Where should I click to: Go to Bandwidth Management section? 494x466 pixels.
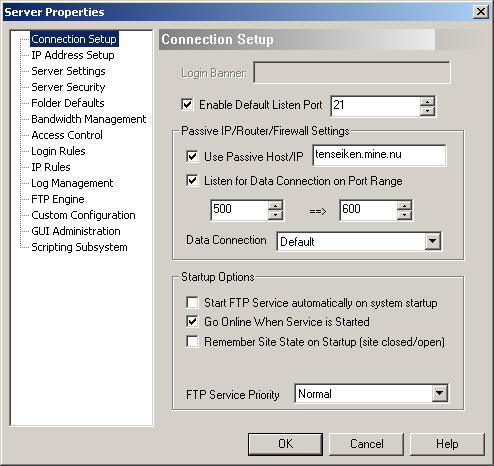pos(89,119)
